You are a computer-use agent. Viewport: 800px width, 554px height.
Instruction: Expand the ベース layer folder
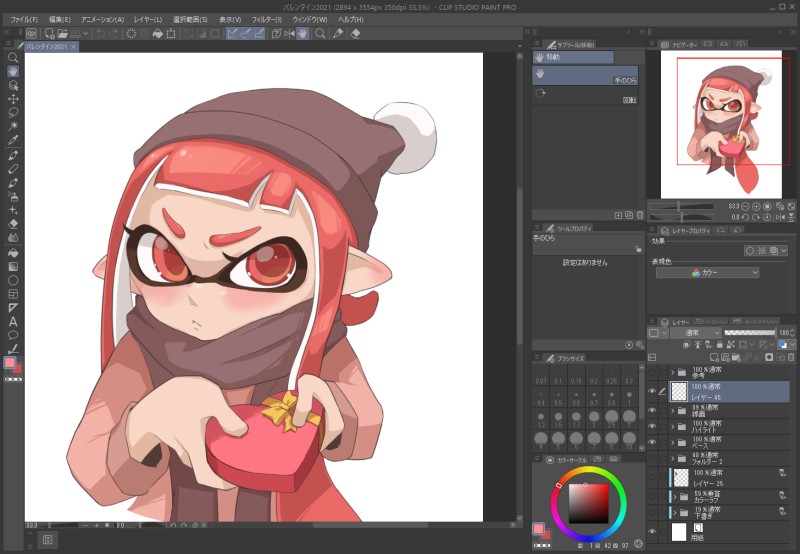pos(672,442)
